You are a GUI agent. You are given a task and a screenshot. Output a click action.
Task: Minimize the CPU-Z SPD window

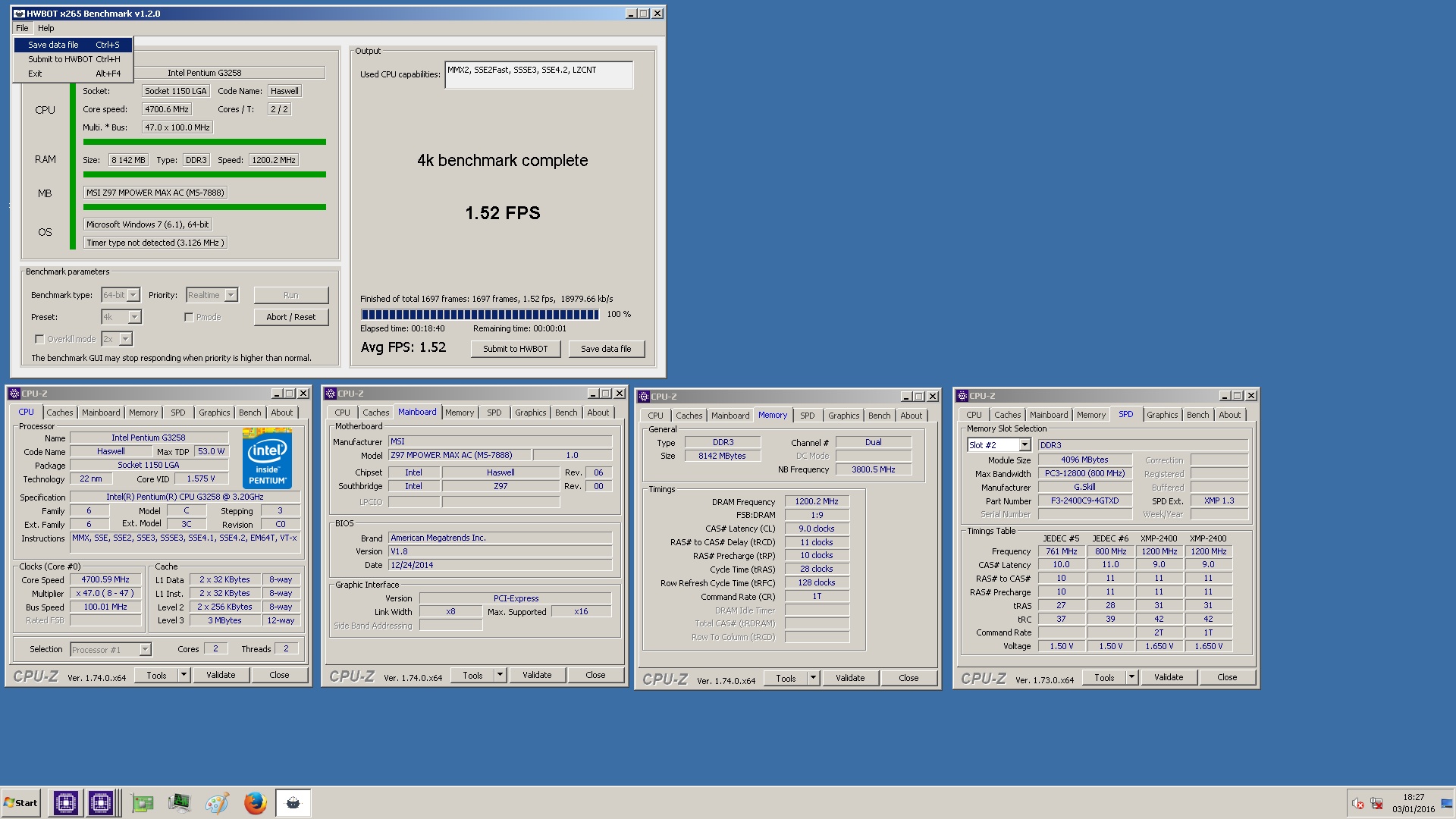point(1224,396)
